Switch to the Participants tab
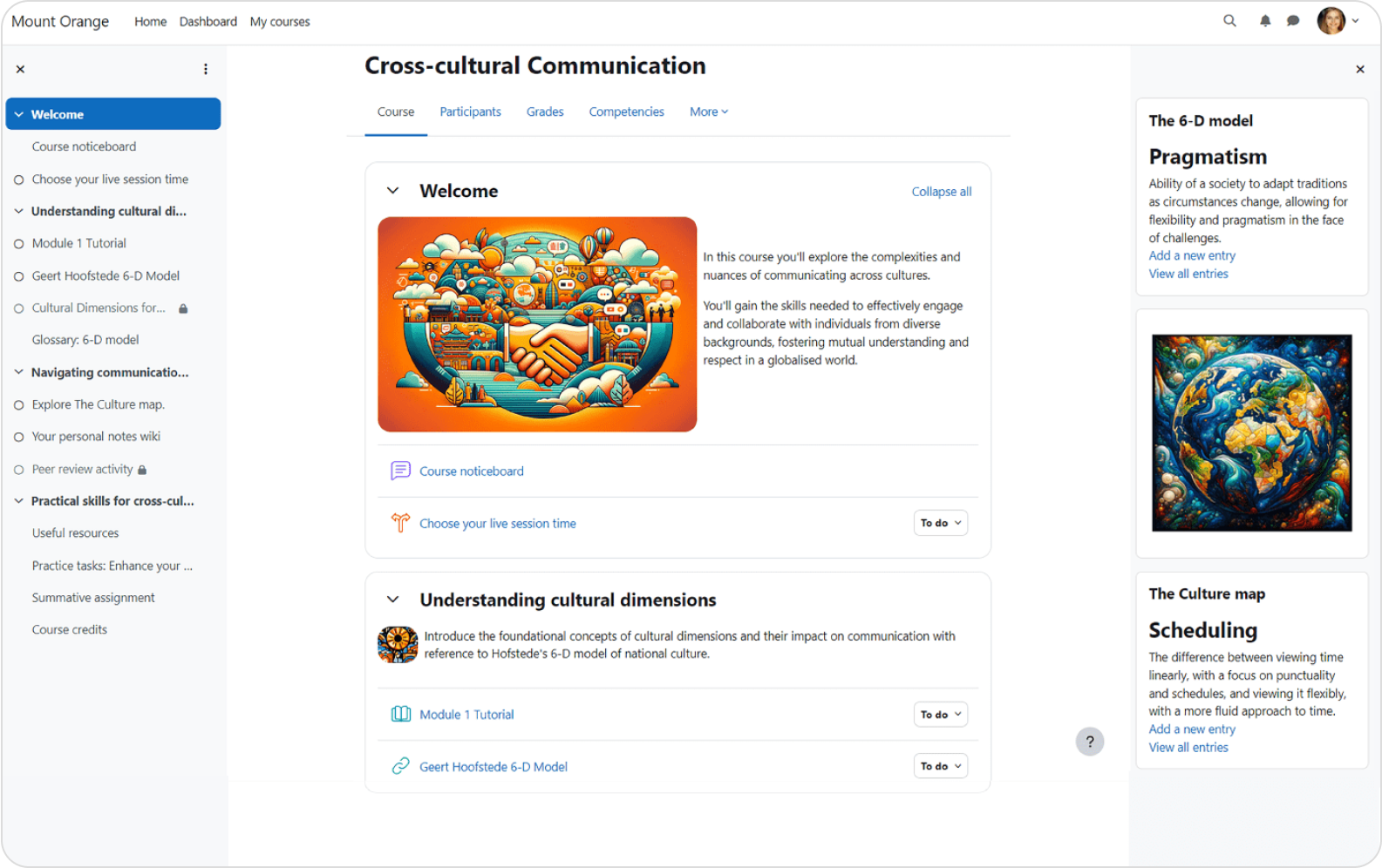The height and width of the screenshot is (868, 1382). pyautogui.click(x=470, y=112)
